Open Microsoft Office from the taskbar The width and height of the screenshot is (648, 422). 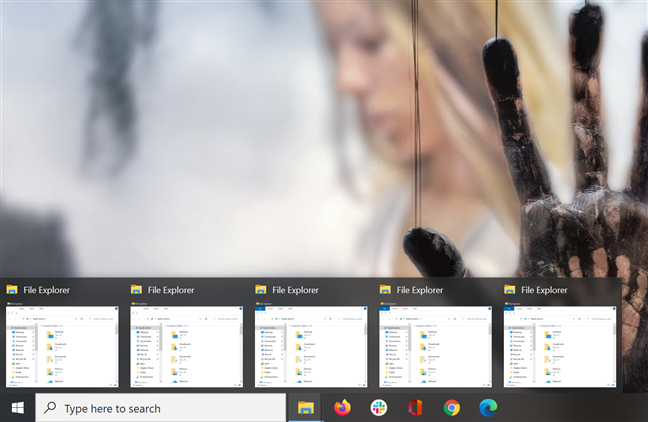click(x=415, y=408)
